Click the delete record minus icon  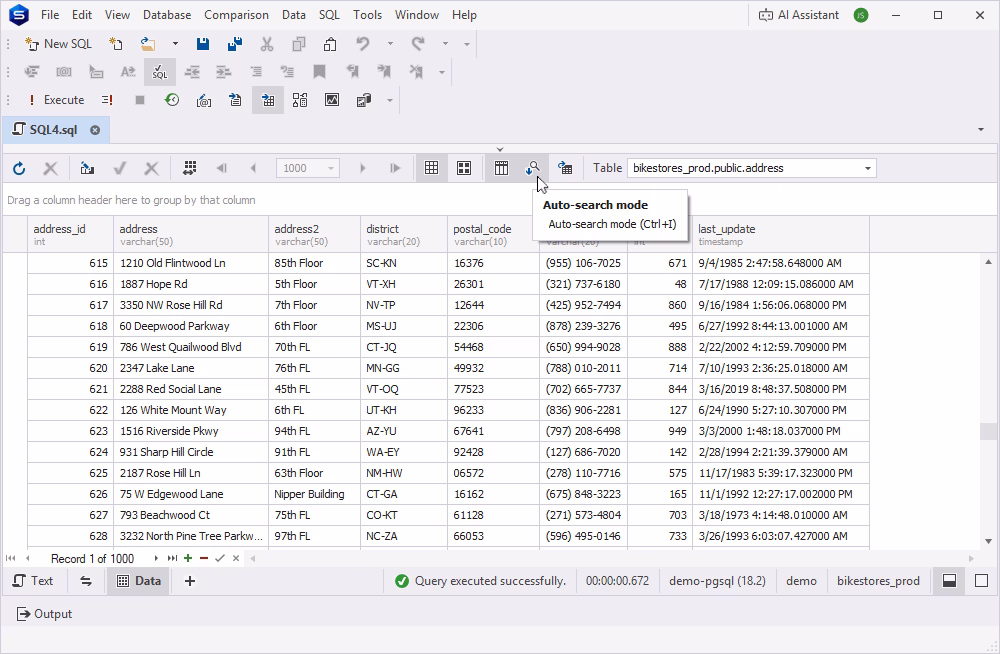(x=203, y=558)
